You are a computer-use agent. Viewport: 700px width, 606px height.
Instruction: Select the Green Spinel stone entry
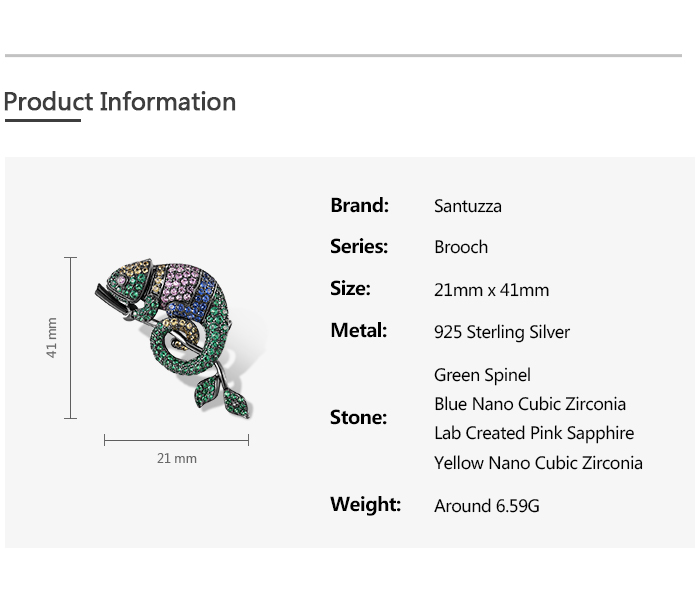482,376
